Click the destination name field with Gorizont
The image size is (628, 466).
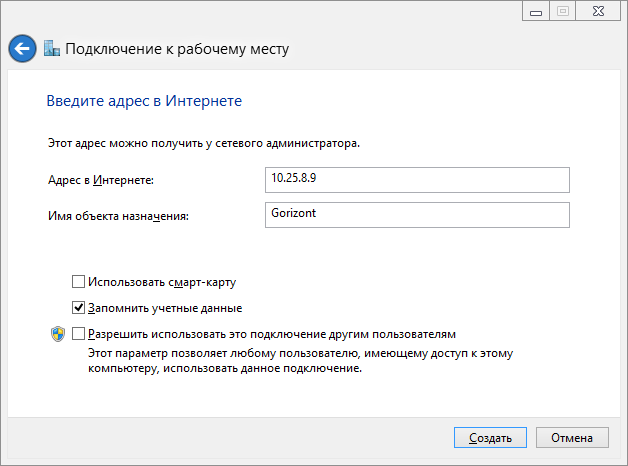tap(416, 215)
